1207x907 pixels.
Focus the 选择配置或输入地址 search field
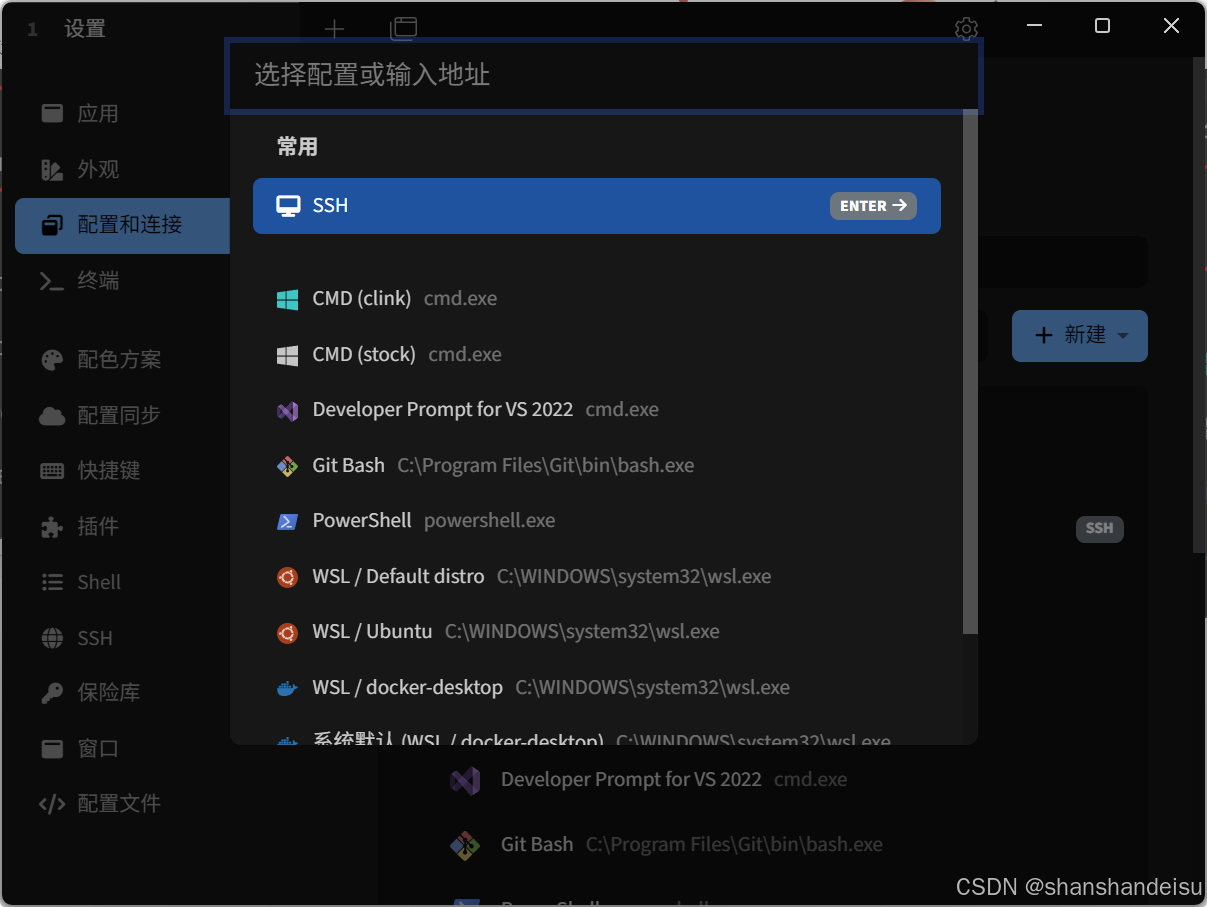[603, 75]
